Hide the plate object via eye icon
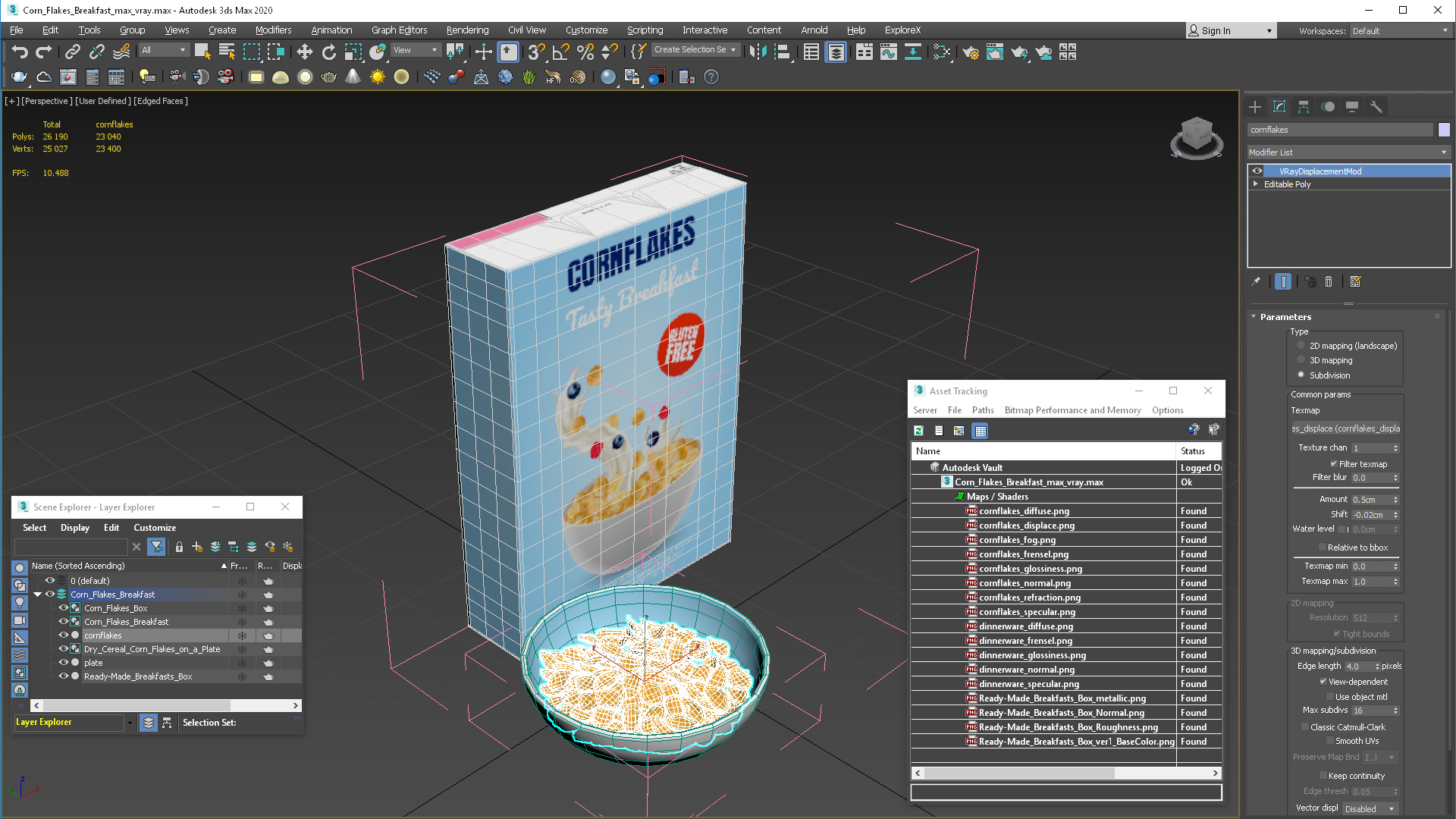This screenshot has height=819, width=1456. [64, 663]
